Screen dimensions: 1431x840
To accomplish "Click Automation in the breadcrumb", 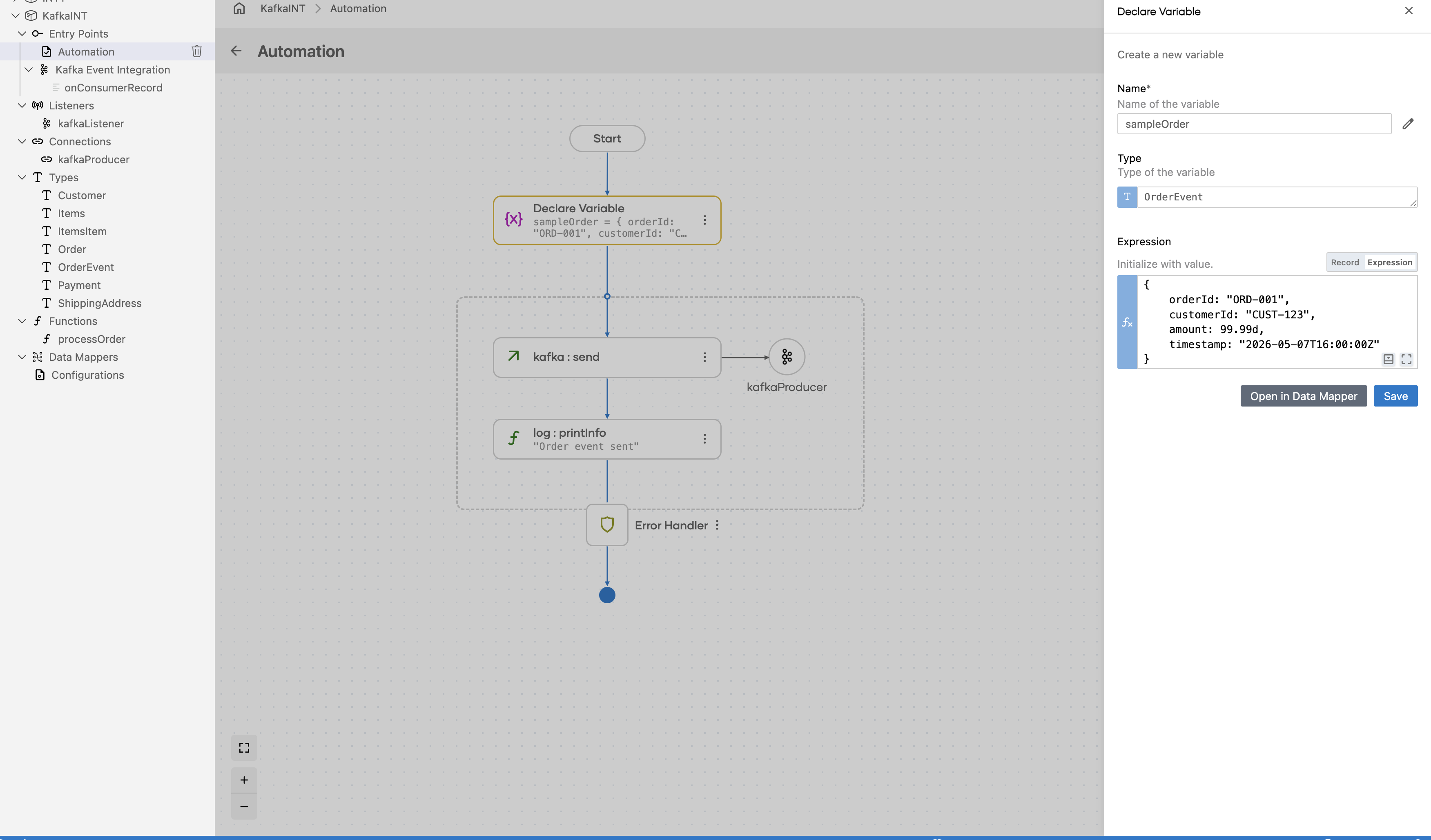I will [x=358, y=9].
